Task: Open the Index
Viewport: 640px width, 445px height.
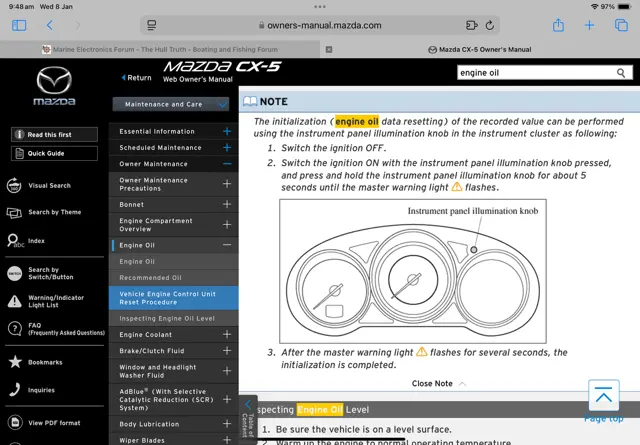Action: [26, 241]
